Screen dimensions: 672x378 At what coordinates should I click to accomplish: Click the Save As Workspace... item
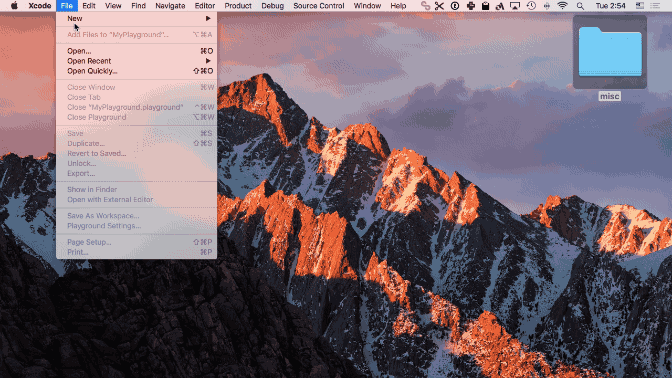pos(136,216)
